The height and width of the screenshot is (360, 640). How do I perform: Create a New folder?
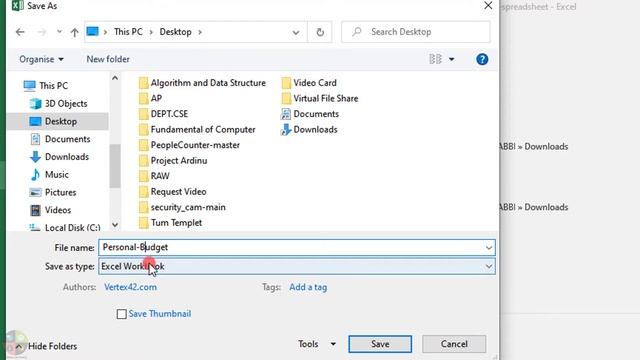(108, 59)
